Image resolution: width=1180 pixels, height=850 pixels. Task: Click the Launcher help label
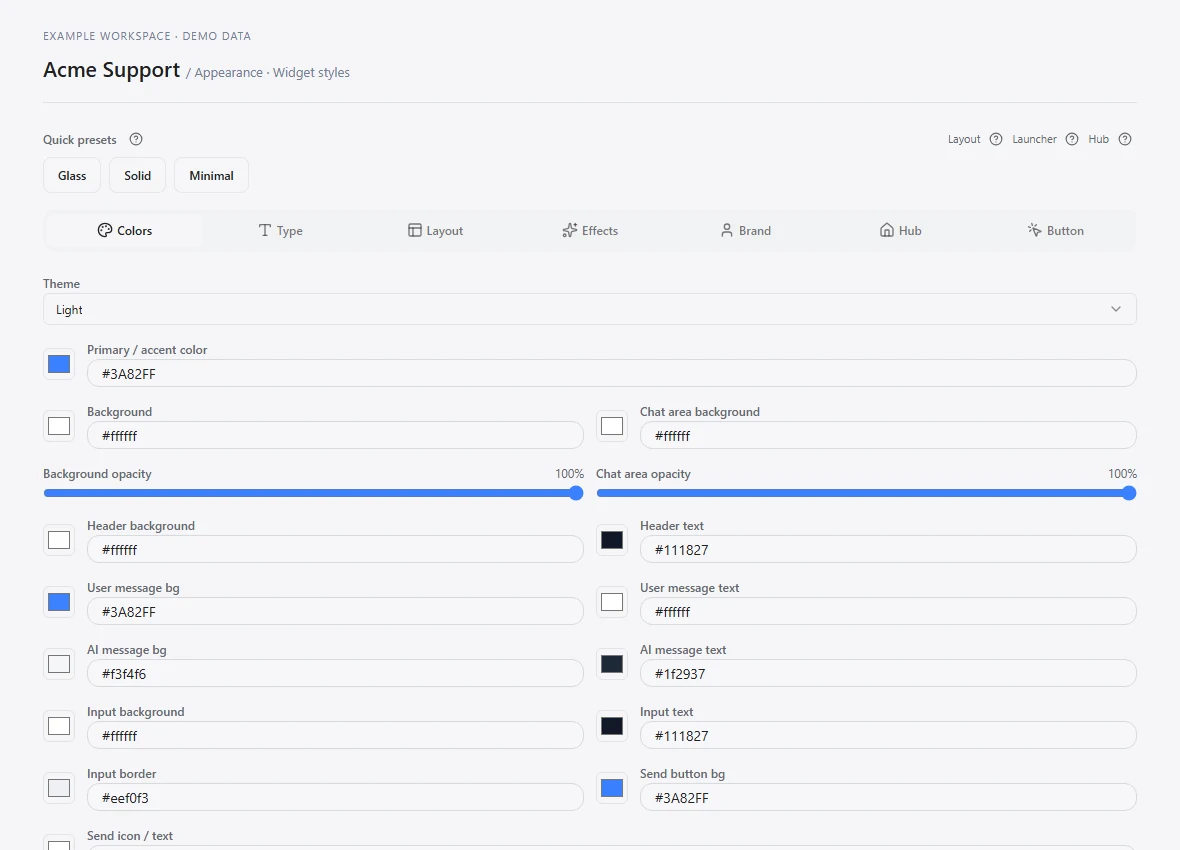[1034, 139]
